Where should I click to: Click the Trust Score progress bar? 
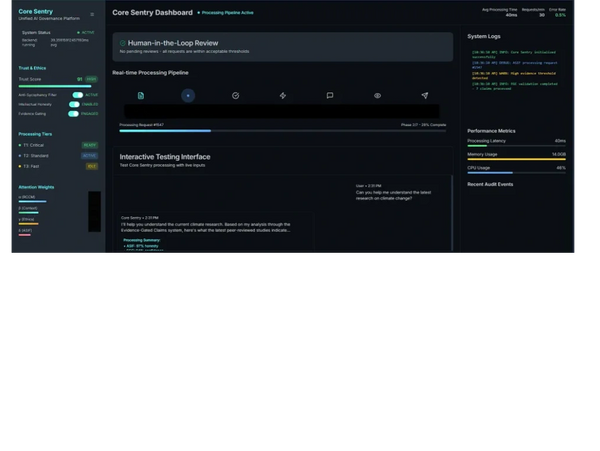click(57, 85)
